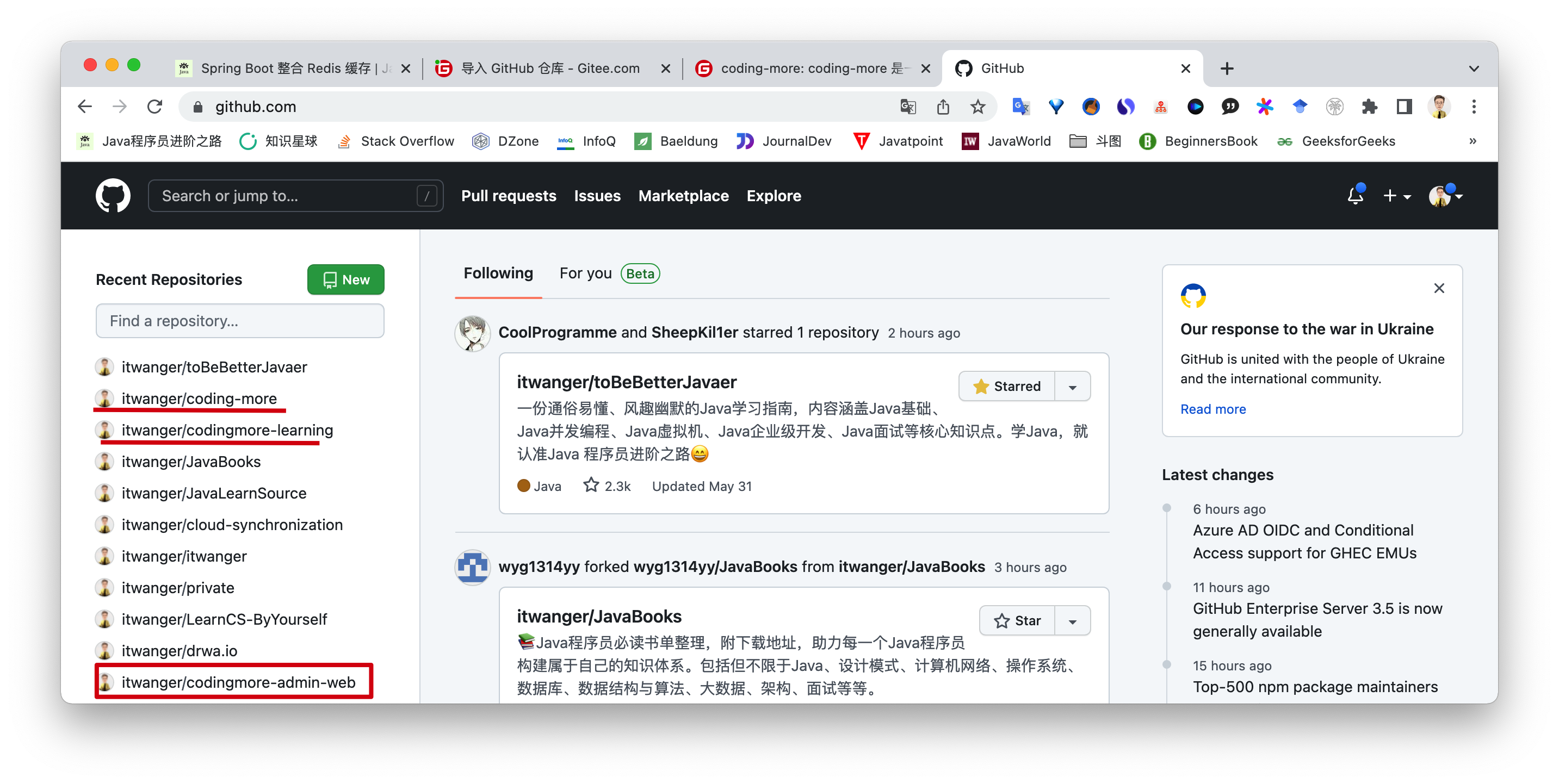Open the Chrome extensions puzzle icon
1559x784 pixels.
1369,107
